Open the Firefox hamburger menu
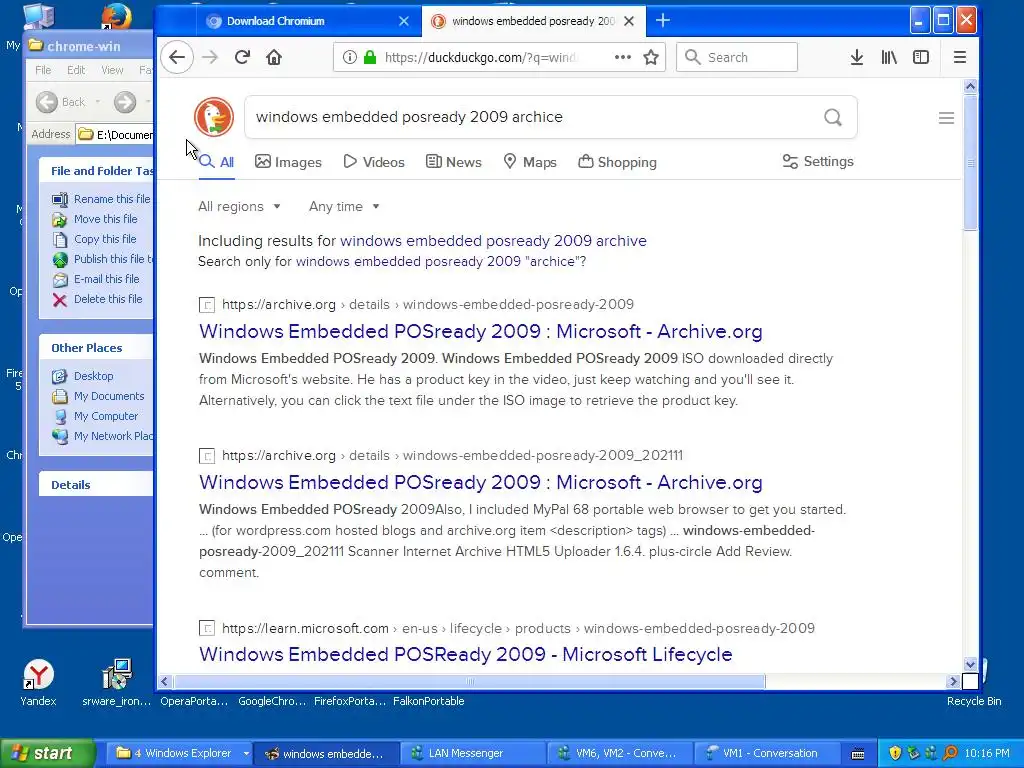 [x=959, y=57]
